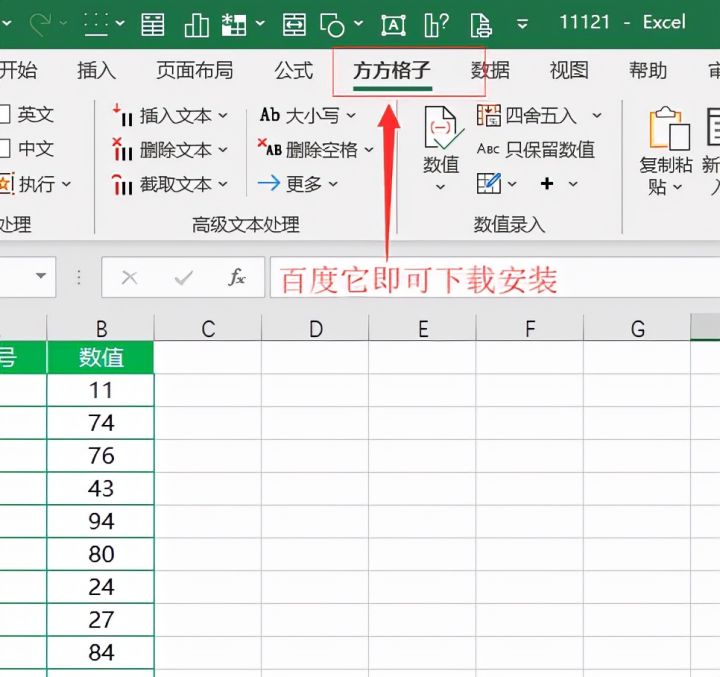Expand the pivot table icon dropdown arrow

260,23
